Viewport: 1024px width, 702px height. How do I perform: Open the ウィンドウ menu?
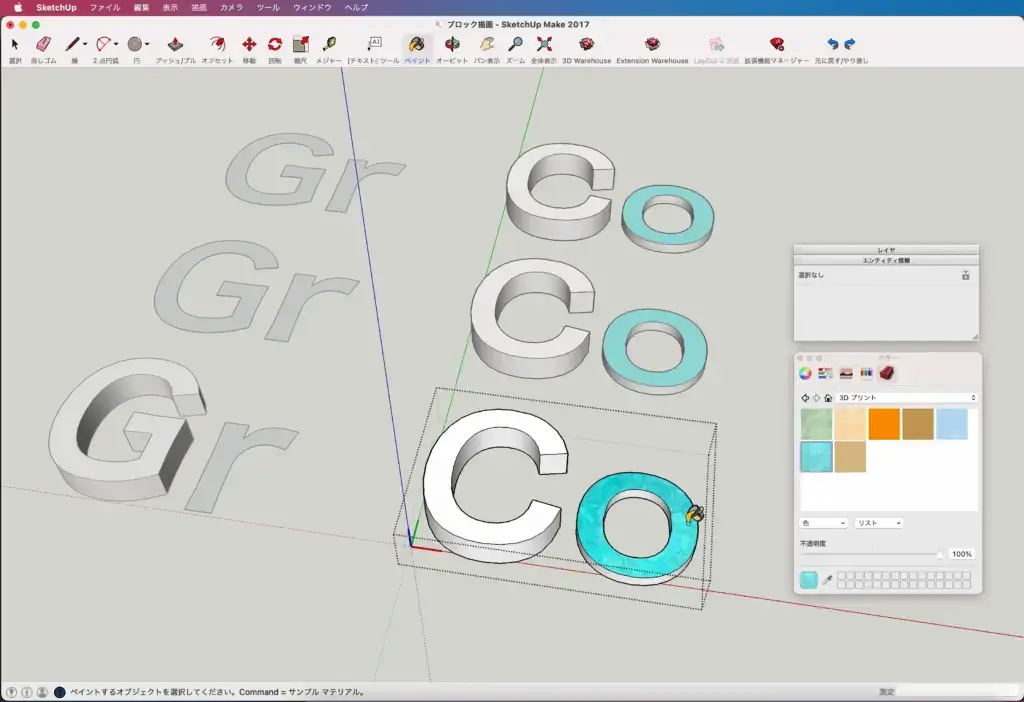[312, 8]
